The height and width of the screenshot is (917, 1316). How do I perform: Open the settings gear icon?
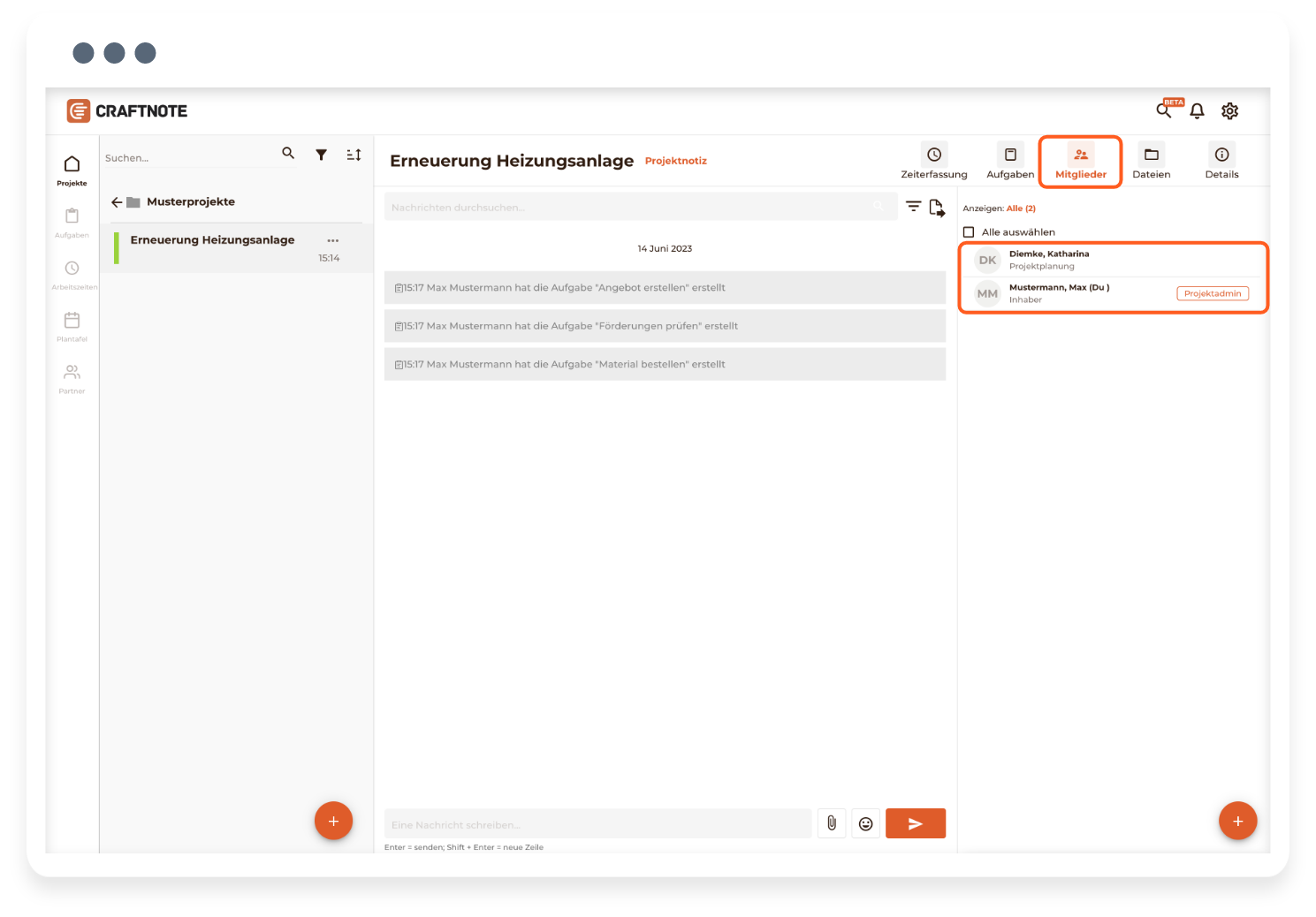(1229, 111)
